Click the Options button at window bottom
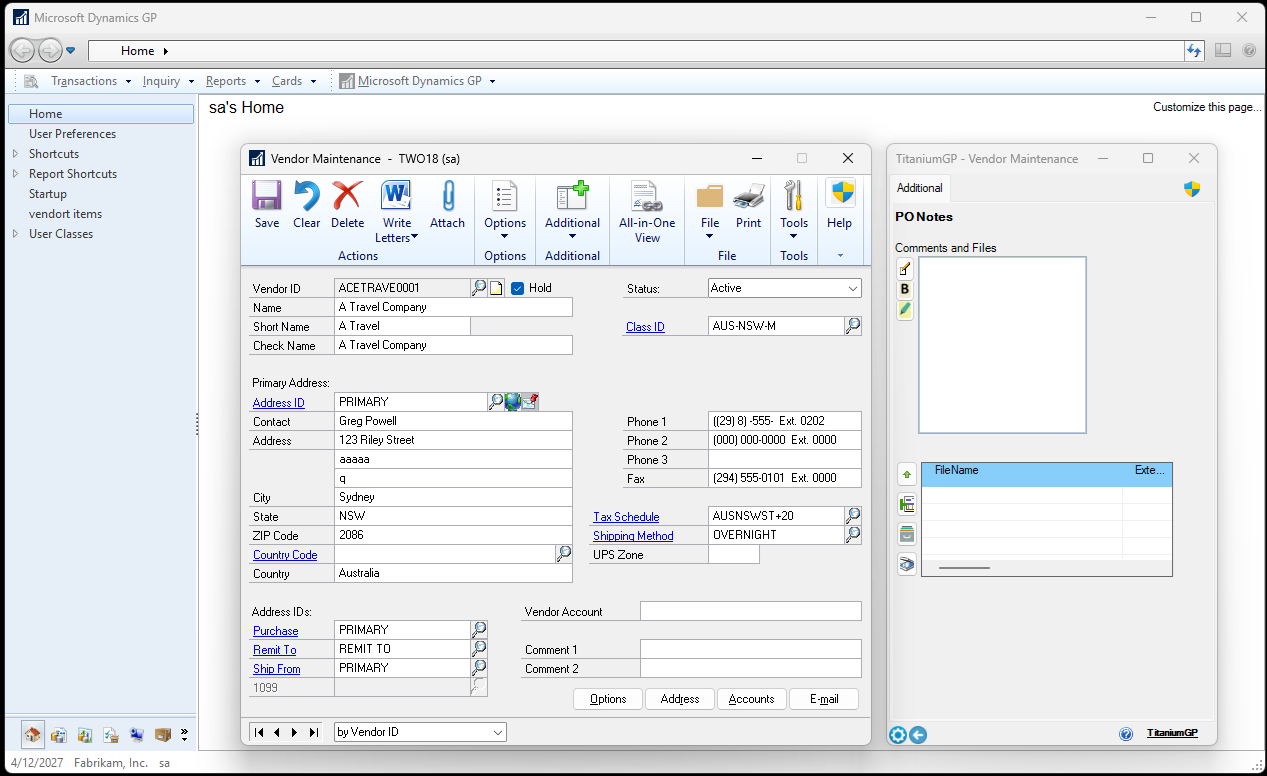The width and height of the screenshot is (1267, 776). coord(608,699)
